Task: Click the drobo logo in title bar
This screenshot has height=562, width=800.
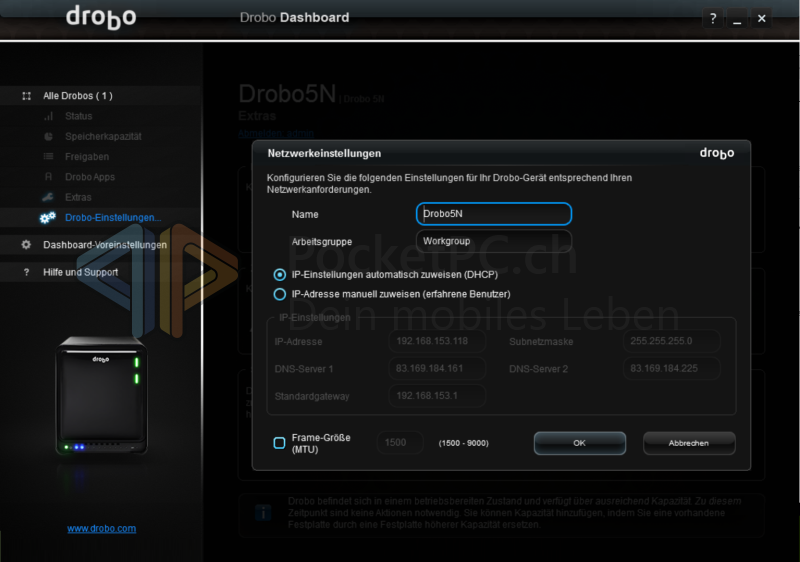Action: click(x=101, y=18)
